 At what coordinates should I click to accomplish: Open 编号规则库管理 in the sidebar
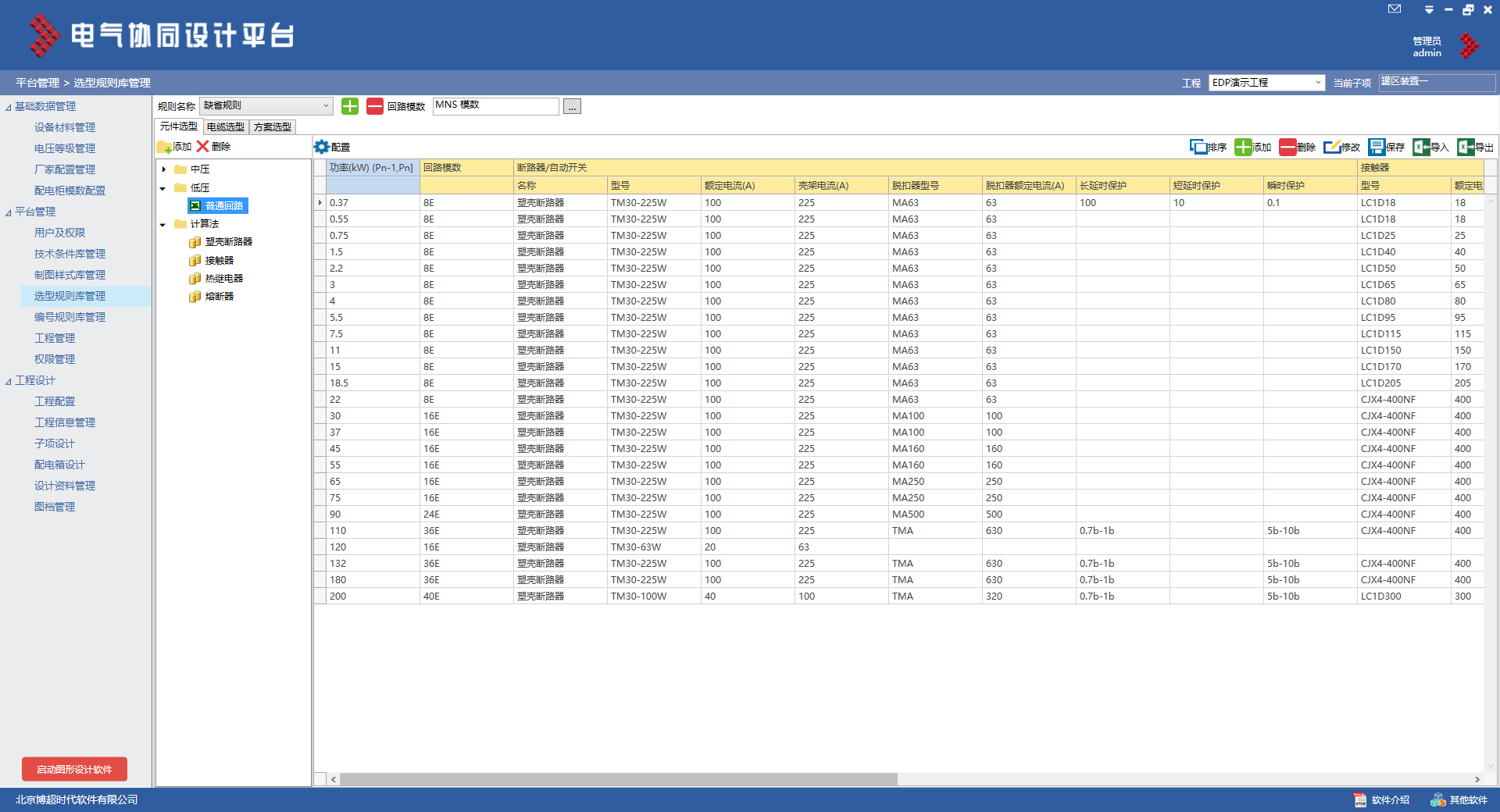tap(70, 317)
